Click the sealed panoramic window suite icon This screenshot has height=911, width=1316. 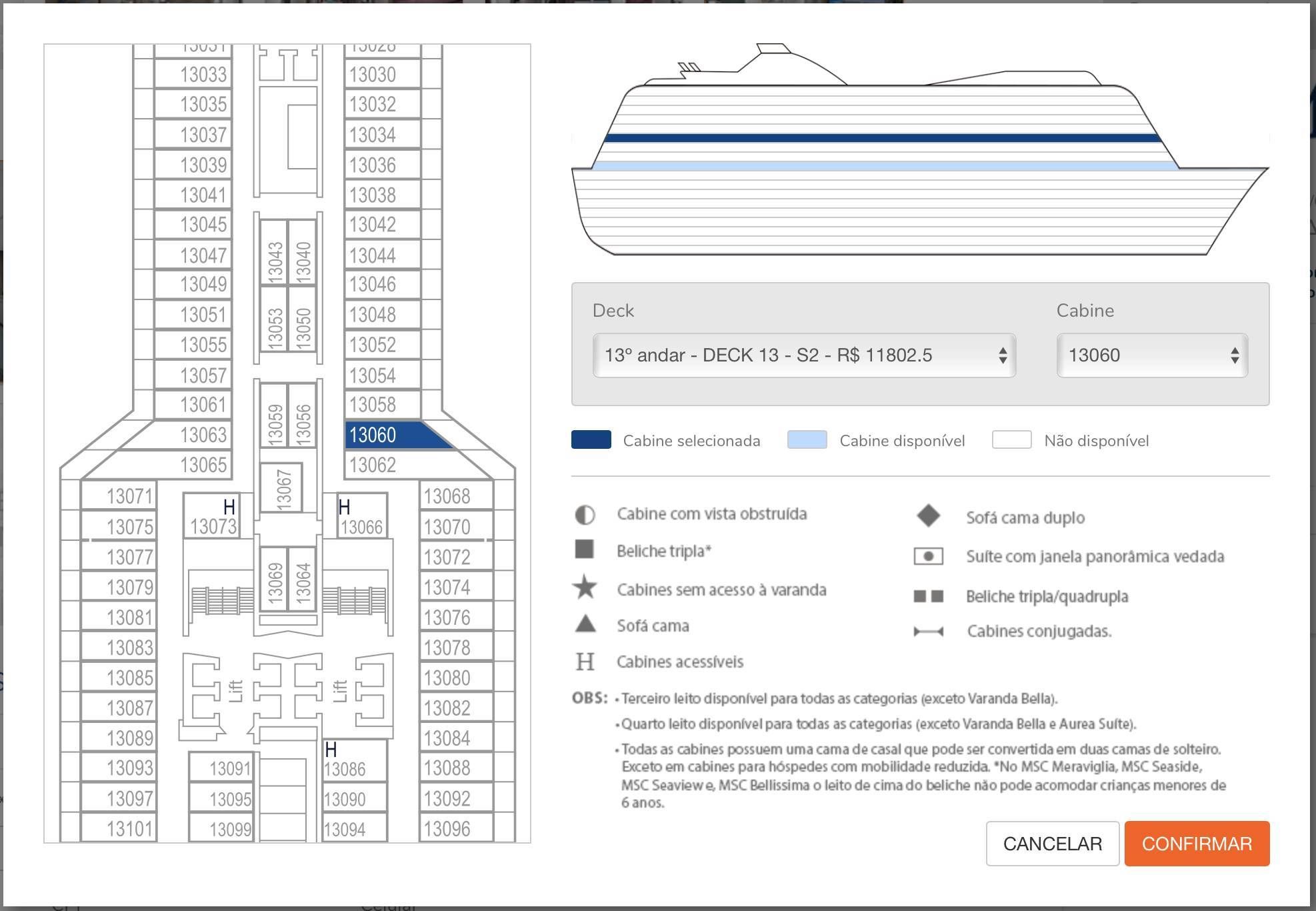pos(928,556)
